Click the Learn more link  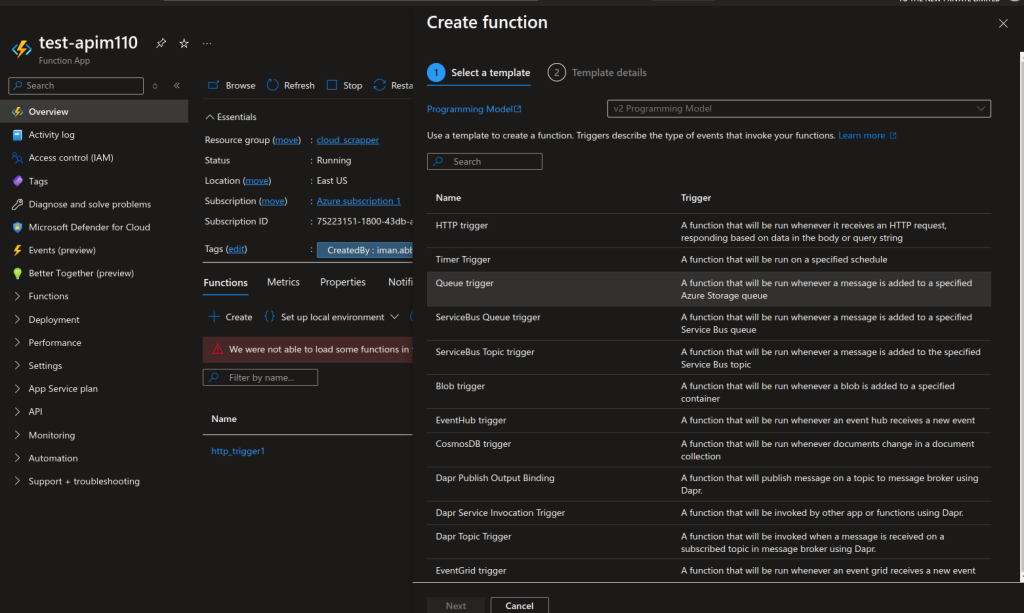coord(861,136)
